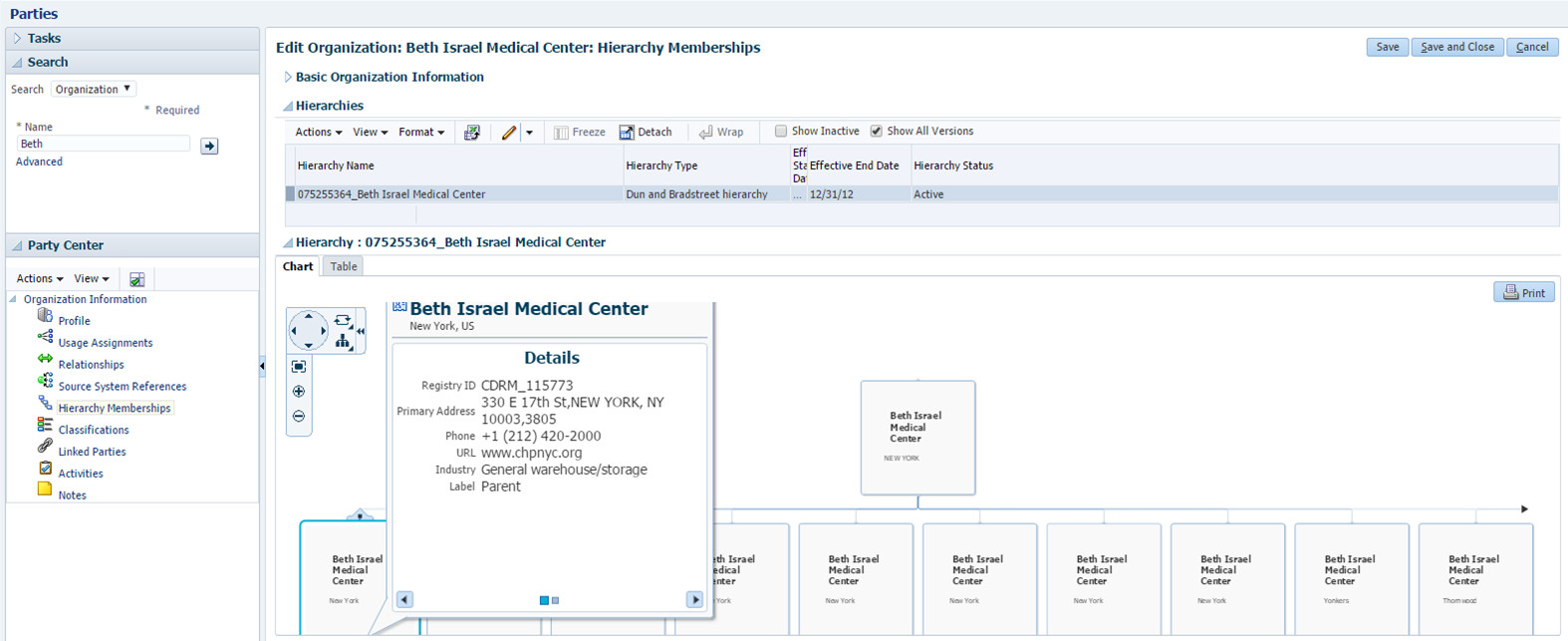
Task: Zoom in on the hierarchy chart
Action: [x=299, y=392]
